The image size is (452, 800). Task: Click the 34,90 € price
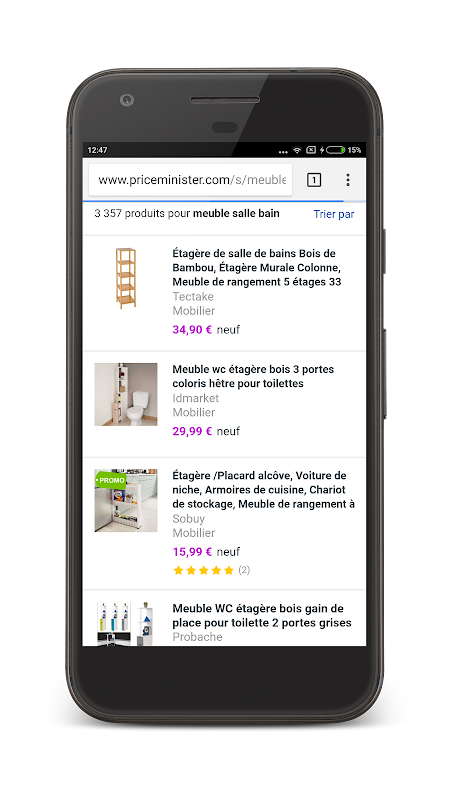[192, 330]
